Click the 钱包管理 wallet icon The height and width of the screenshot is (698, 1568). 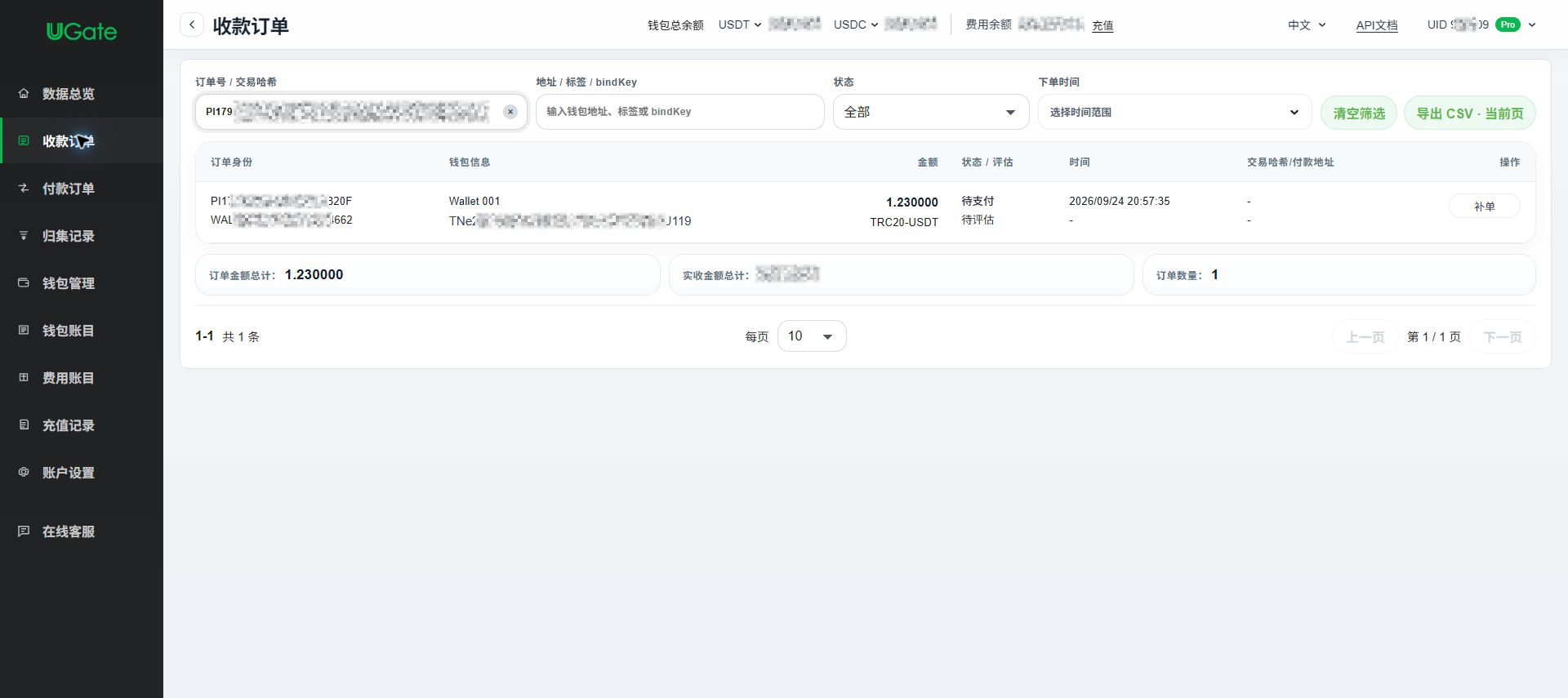[x=24, y=282]
